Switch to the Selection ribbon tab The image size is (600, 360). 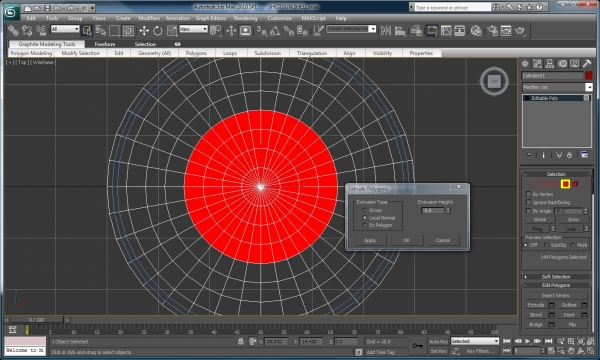click(145, 44)
